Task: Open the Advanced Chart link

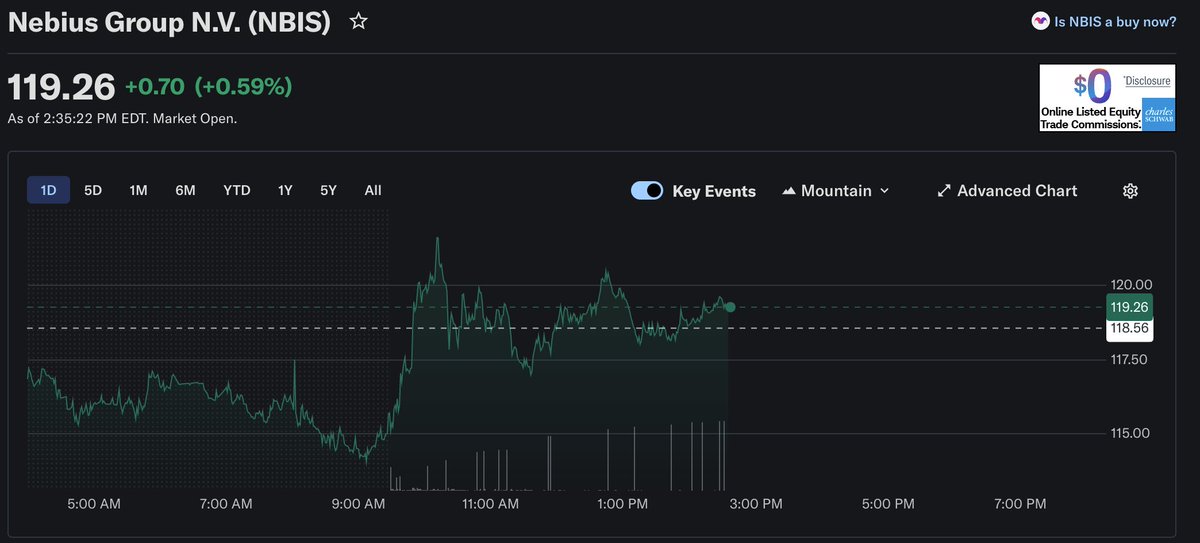Action: (x=1017, y=191)
